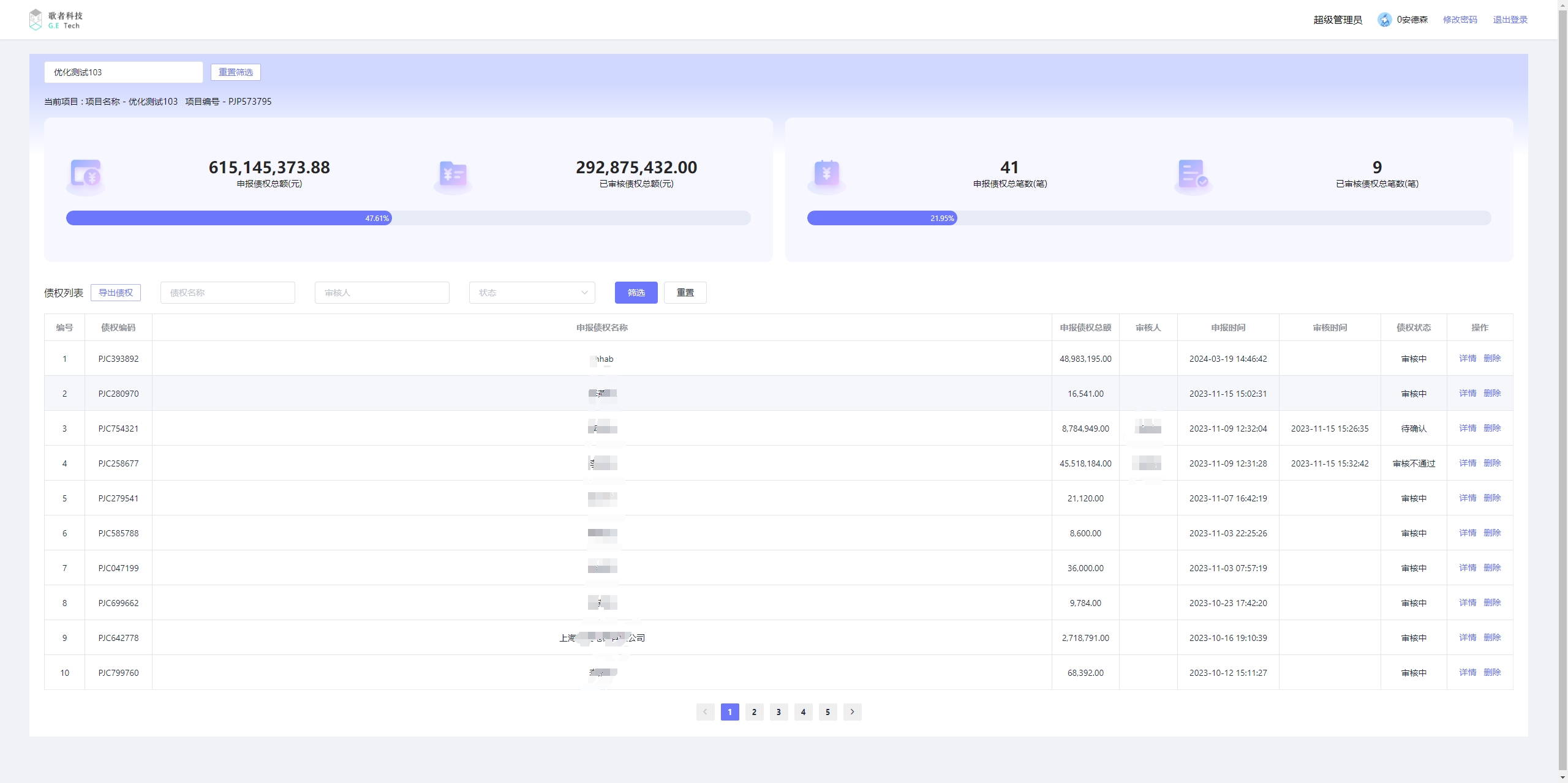Click the 47.61% amount progress bar
Viewport: 1568px width, 783px height.
coord(409,218)
